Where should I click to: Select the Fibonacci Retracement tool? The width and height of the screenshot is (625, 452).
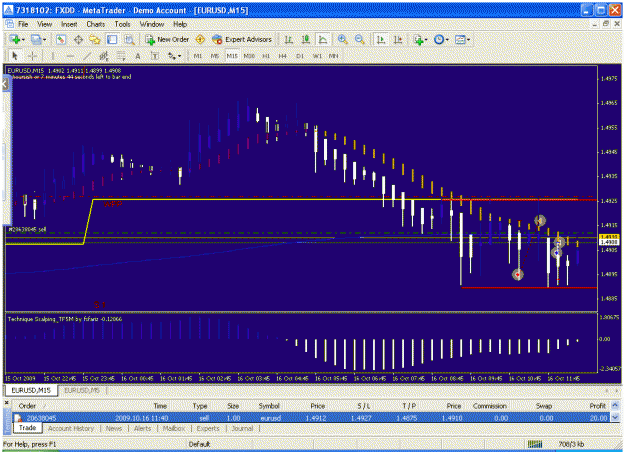121,56
